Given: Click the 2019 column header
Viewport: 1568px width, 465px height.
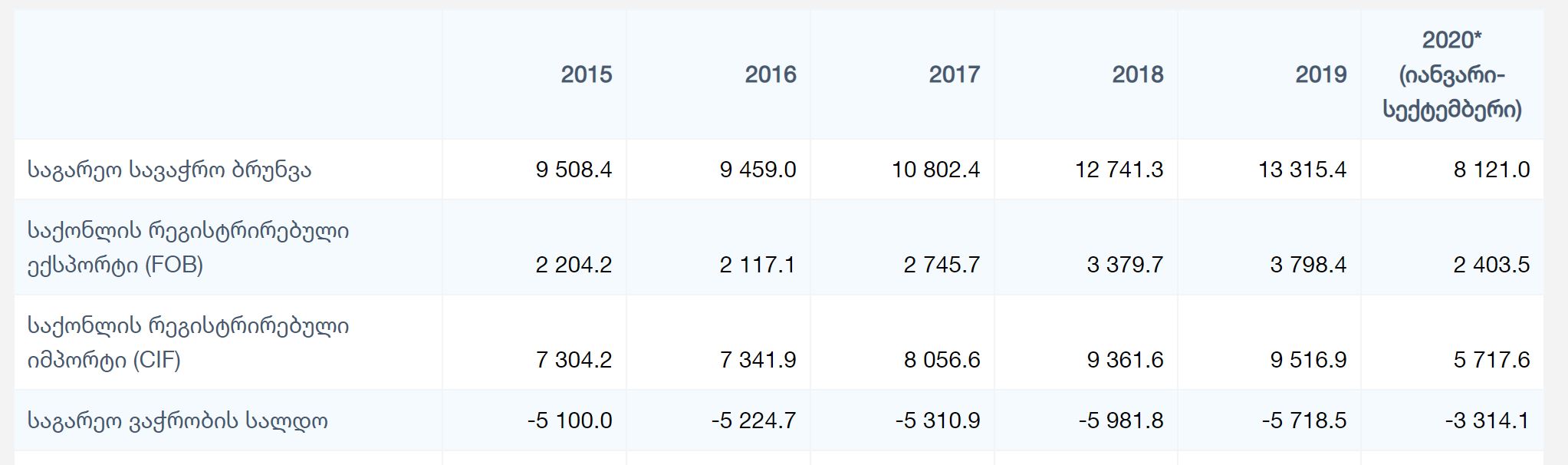Looking at the screenshot, I should click(1320, 74).
